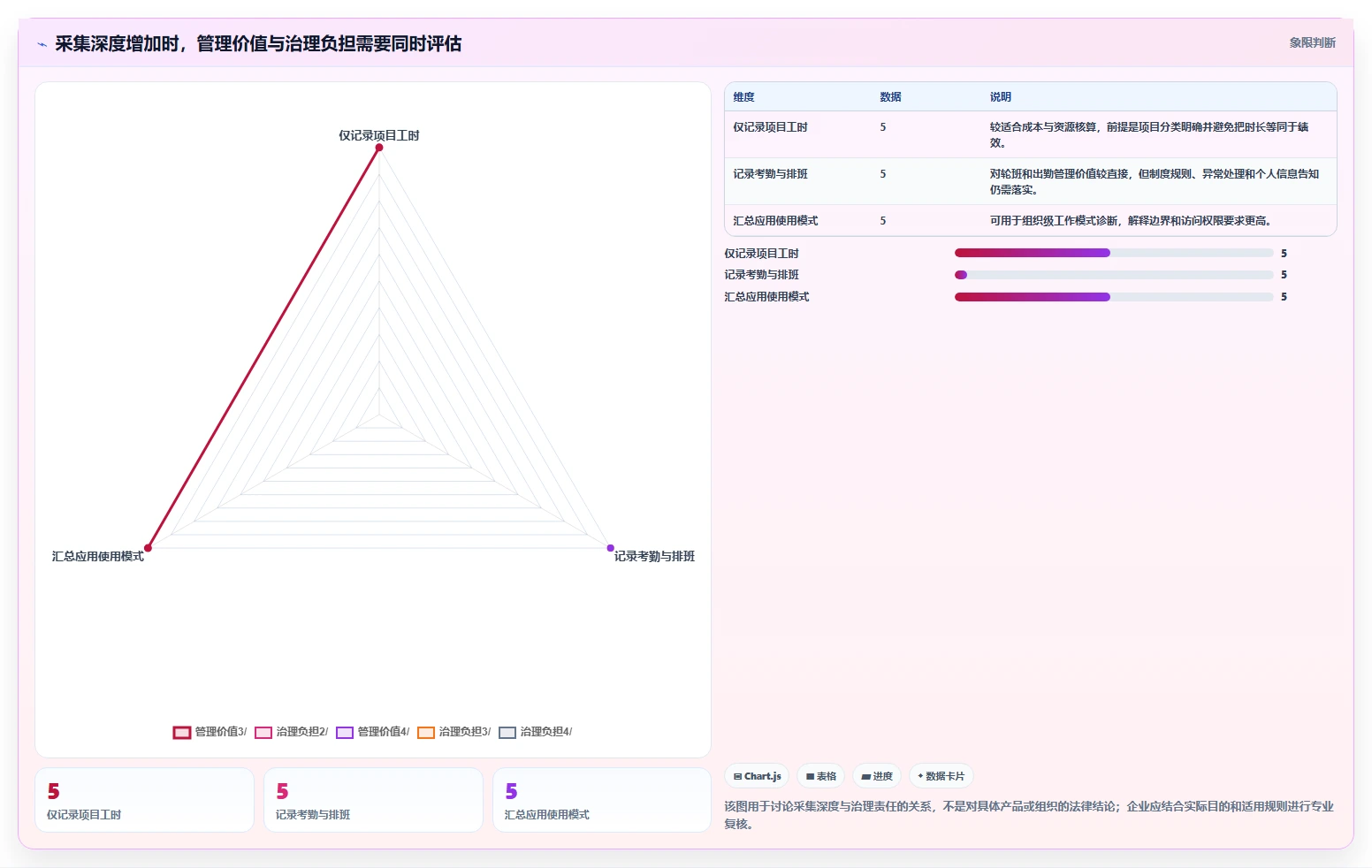Toggle the 治理负担2/ legend series

click(x=291, y=732)
